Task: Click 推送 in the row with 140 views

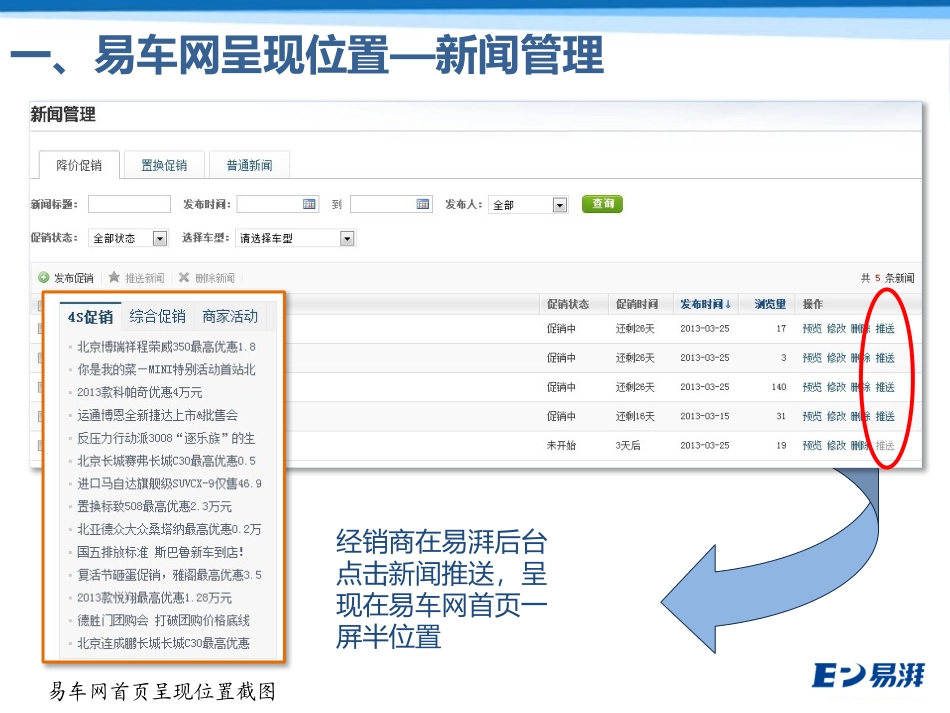Action: point(885,386)
